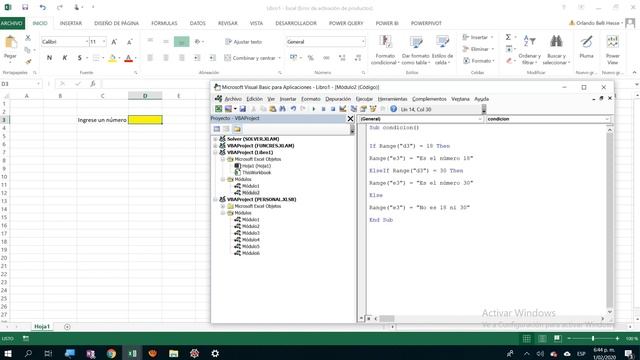Click the Undo arrow in the VBA toolbar
The width and height of the screenshot is (640, 360).
pos(293,109)
